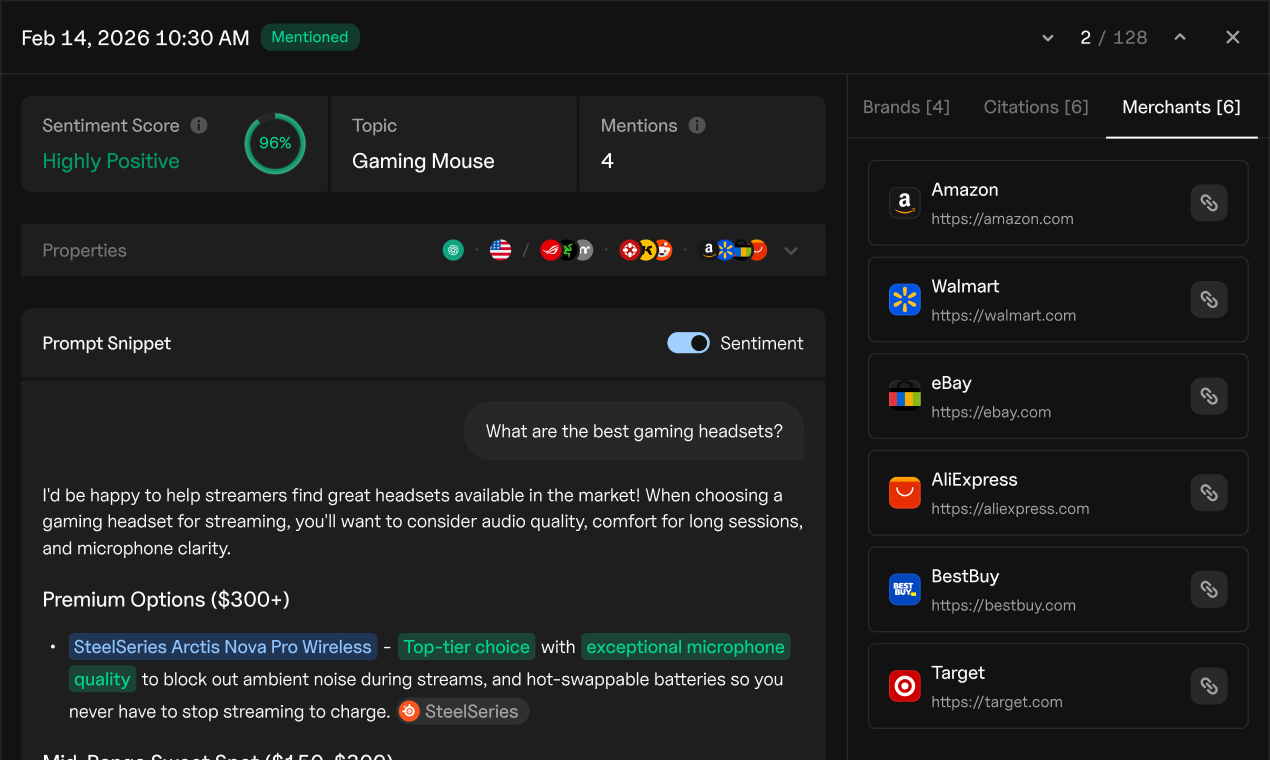
Task: Switch to the Citations [6] tab
Action: (x=1036, y=107)
